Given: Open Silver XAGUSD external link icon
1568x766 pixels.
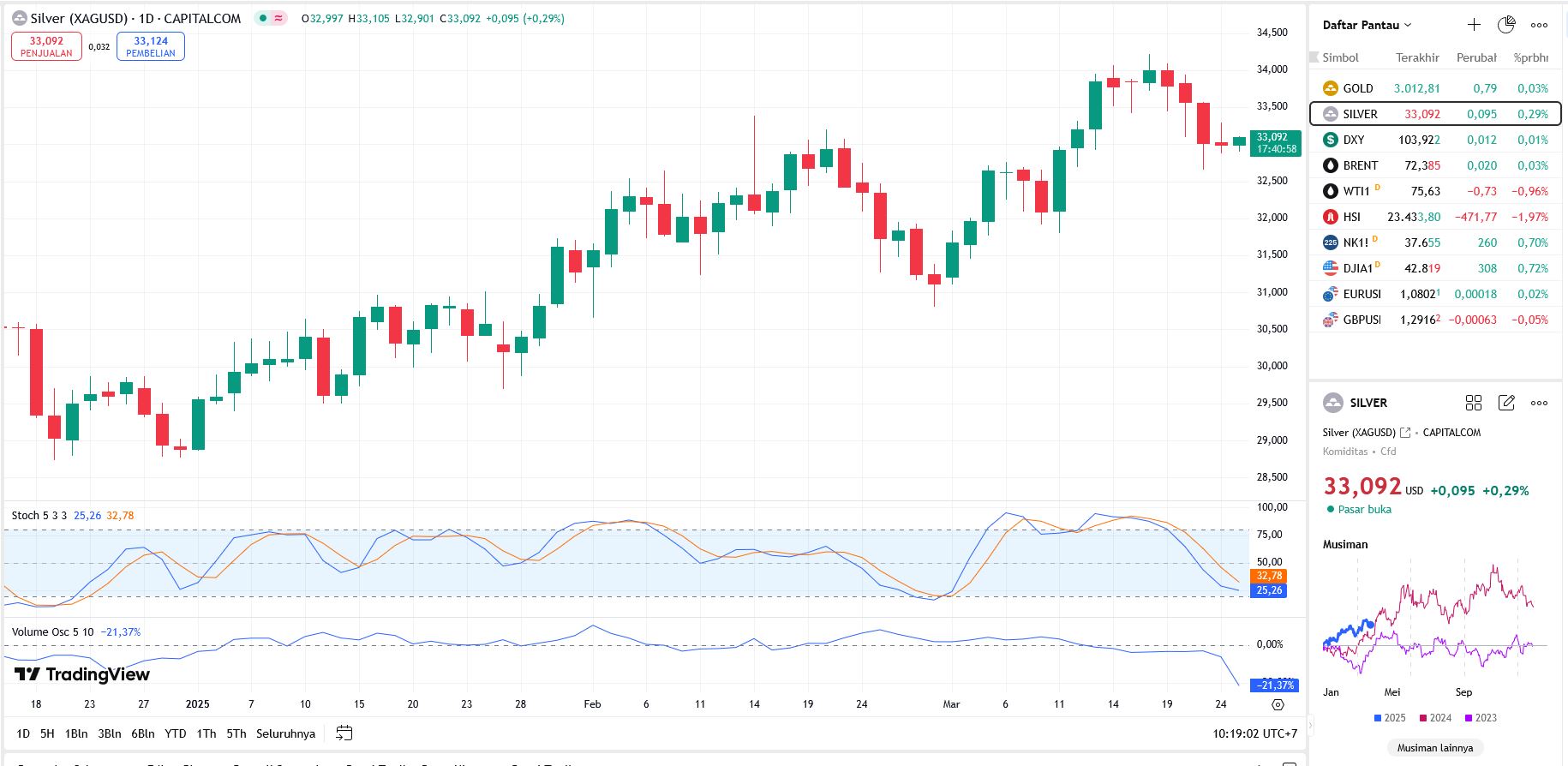Looking at the screenshot, I should click(x=1404, y=433).
